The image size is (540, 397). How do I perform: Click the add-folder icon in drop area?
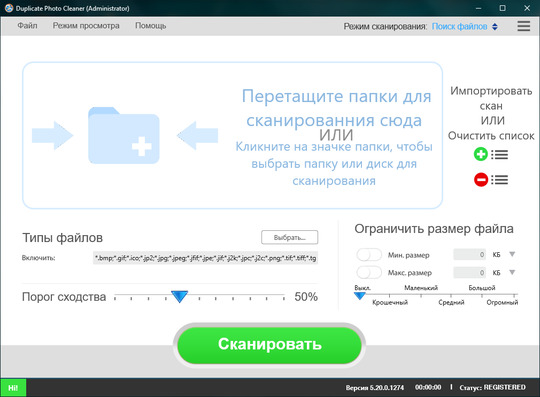pyautogui.click(x=124, y=135)
